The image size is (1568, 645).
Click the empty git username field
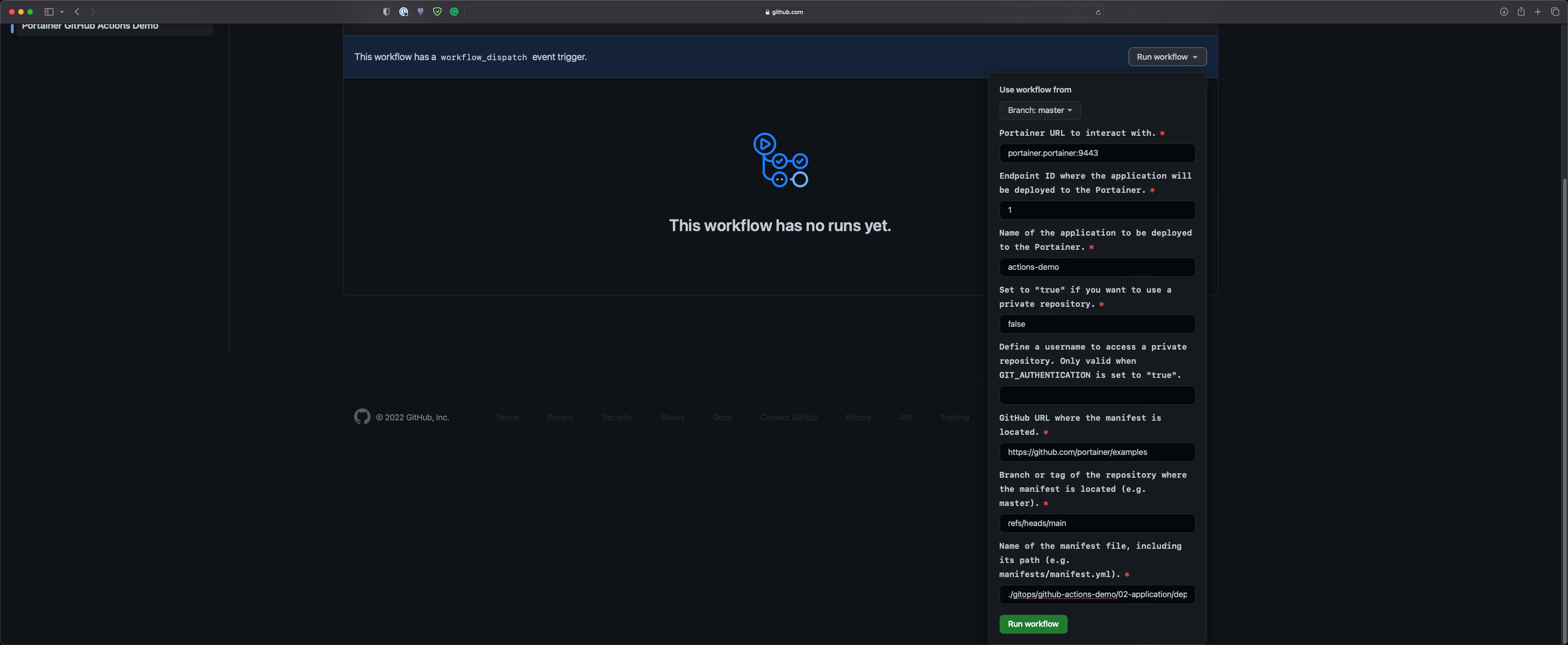1097,395
